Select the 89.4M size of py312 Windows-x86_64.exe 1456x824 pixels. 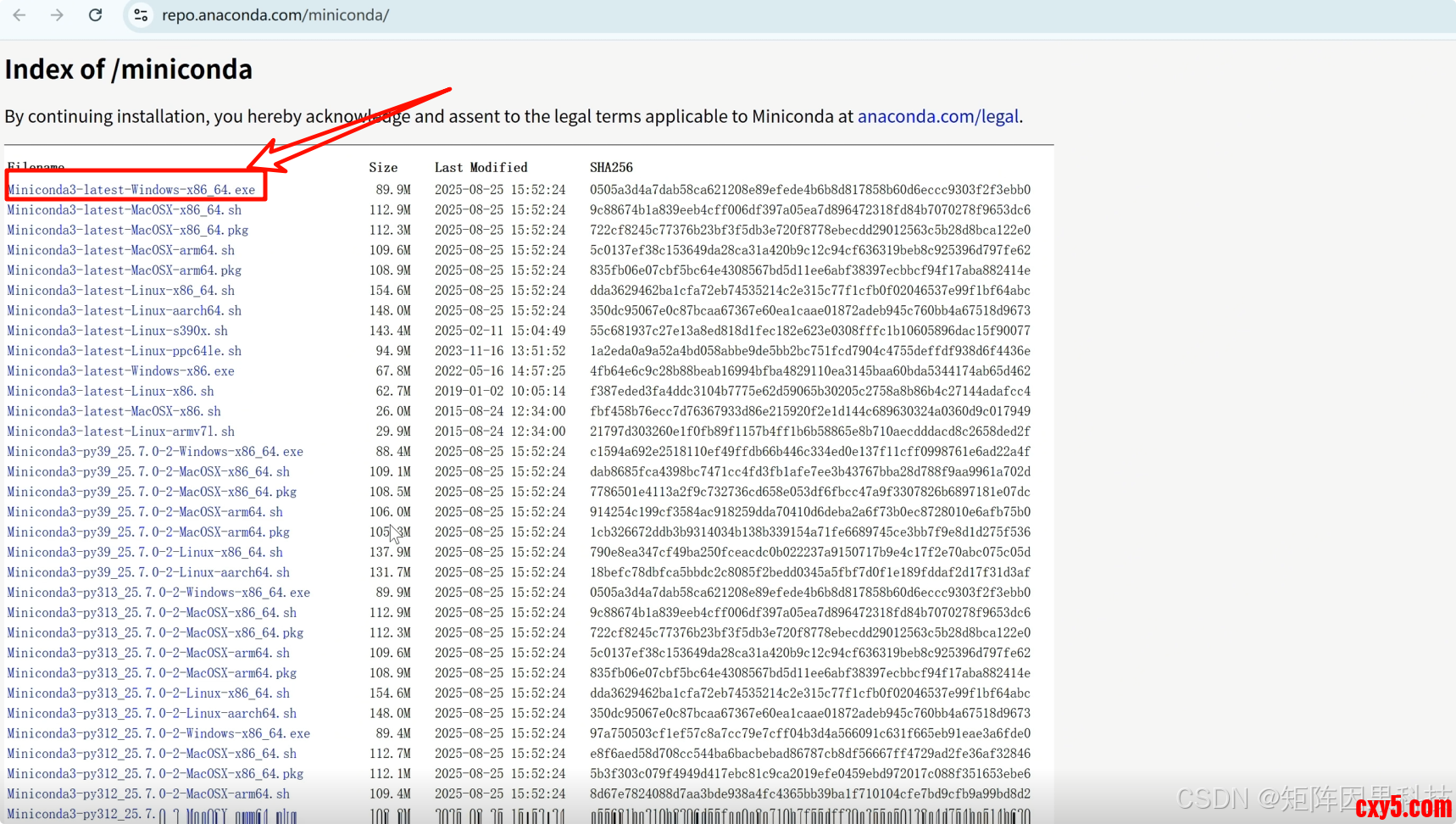click(x=393, y=734)
